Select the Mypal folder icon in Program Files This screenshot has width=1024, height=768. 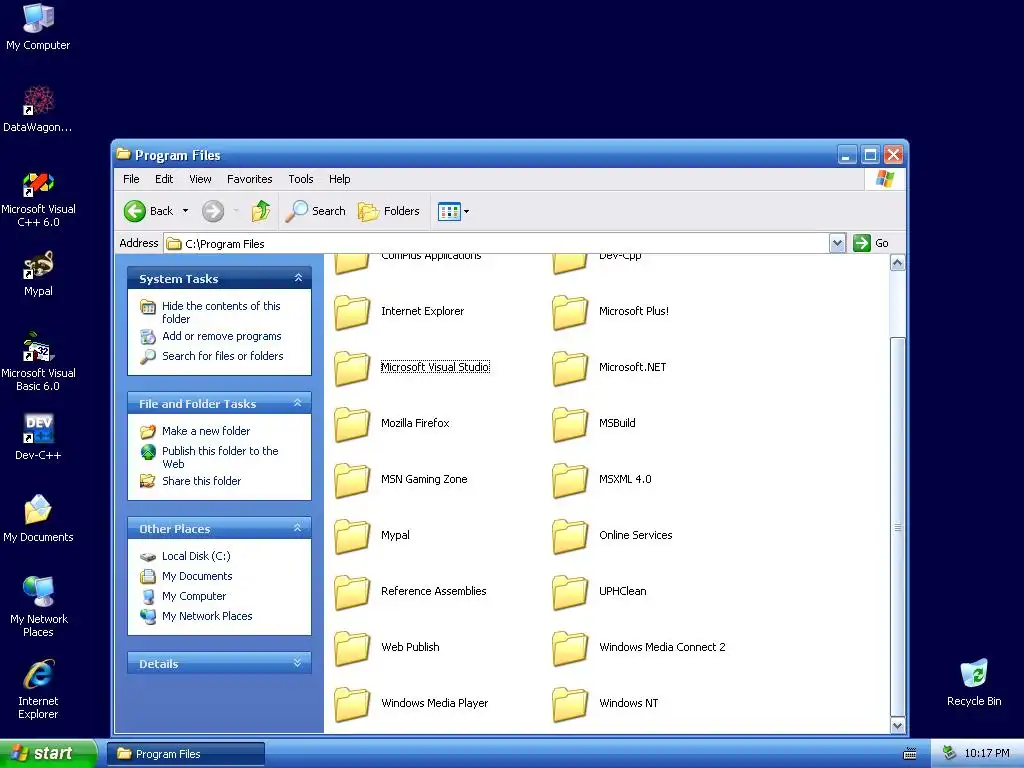(x=353, y=536)
